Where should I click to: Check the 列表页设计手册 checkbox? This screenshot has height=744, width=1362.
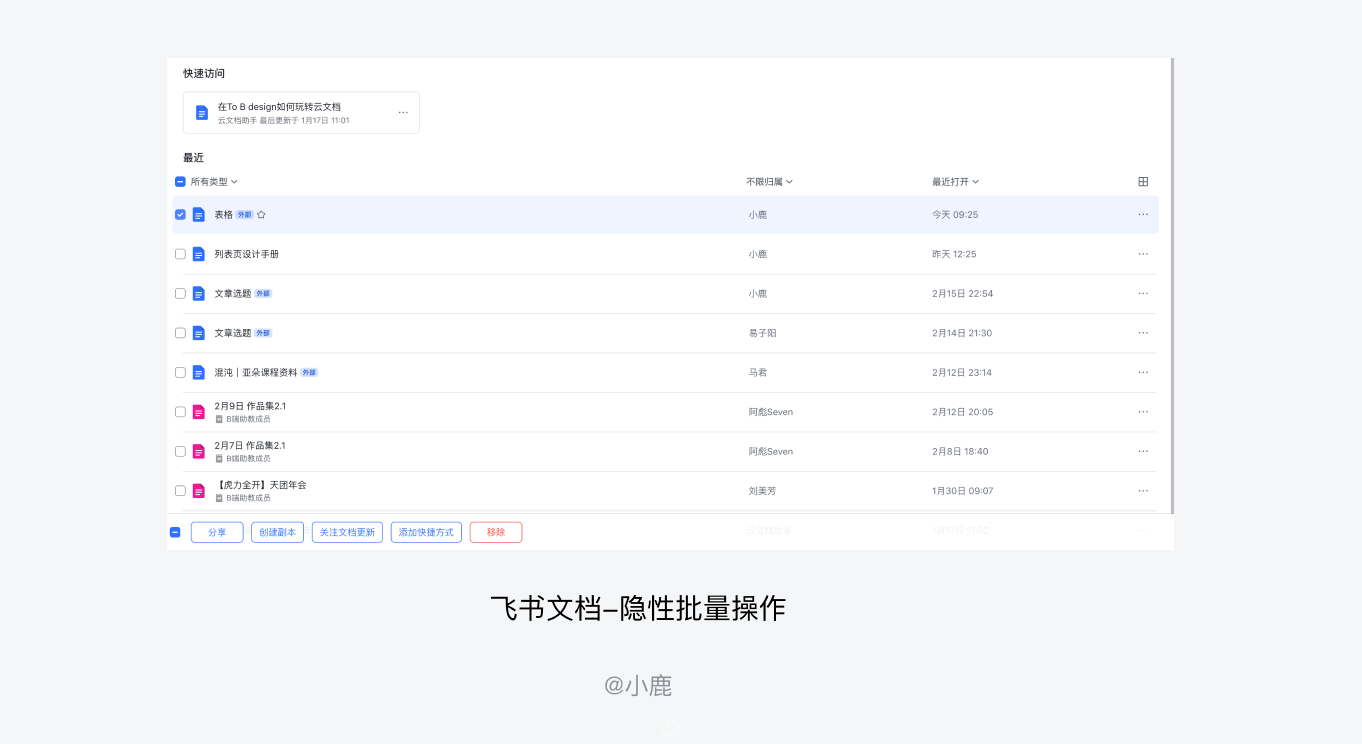(x=180, y=254)
